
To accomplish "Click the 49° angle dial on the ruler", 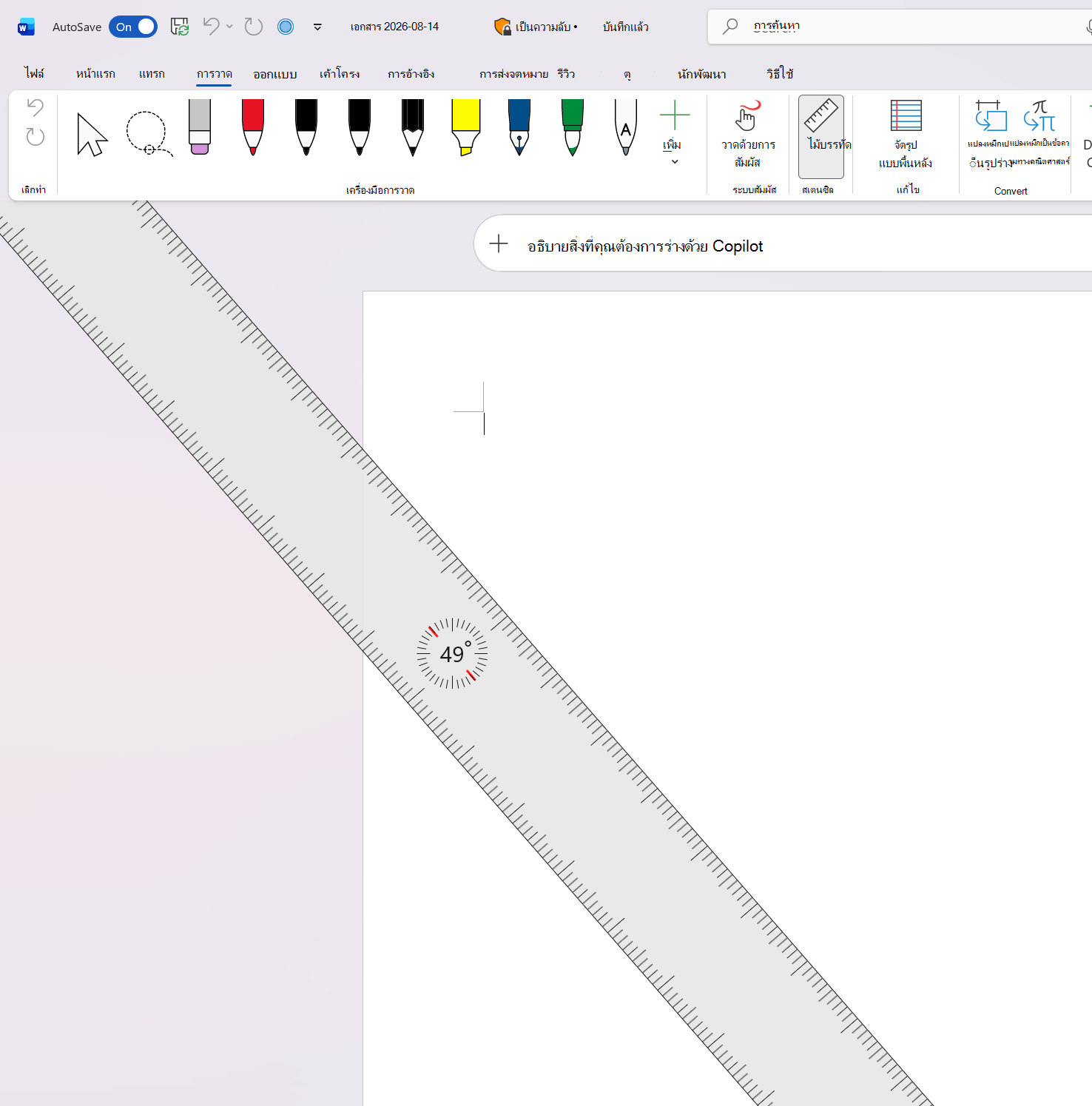I will (452, 653).
